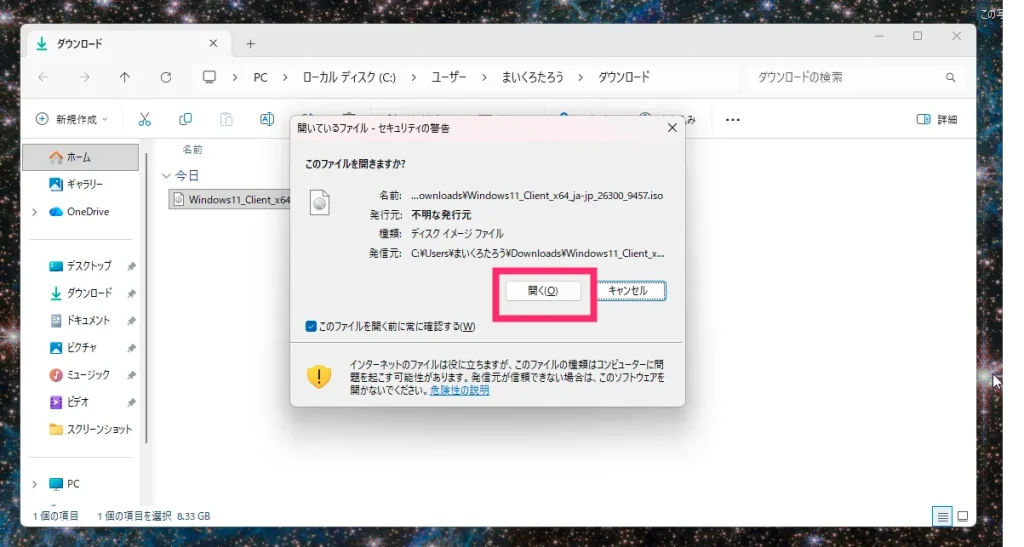Toggle the 'always ask before opening' checkbox

(311, 326)
